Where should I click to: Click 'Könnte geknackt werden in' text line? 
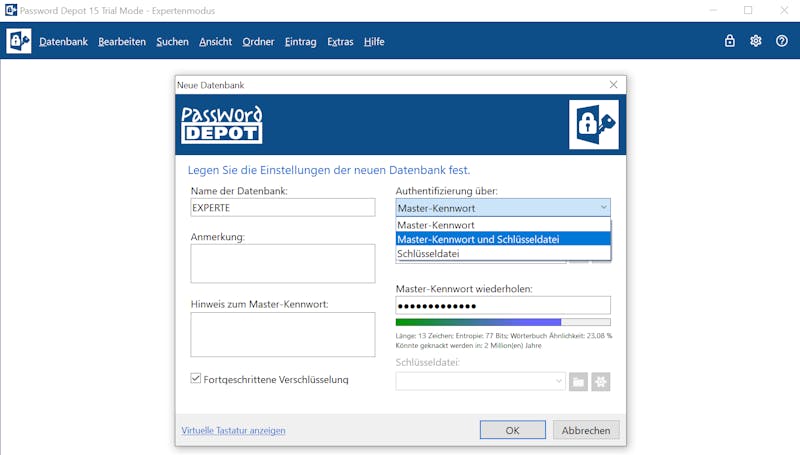pos(468,345)
